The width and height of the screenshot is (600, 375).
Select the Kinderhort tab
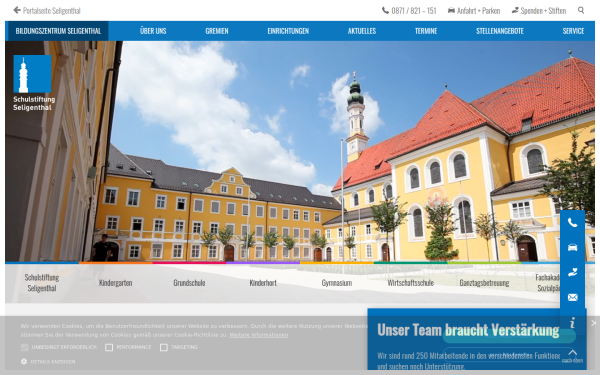263,283
